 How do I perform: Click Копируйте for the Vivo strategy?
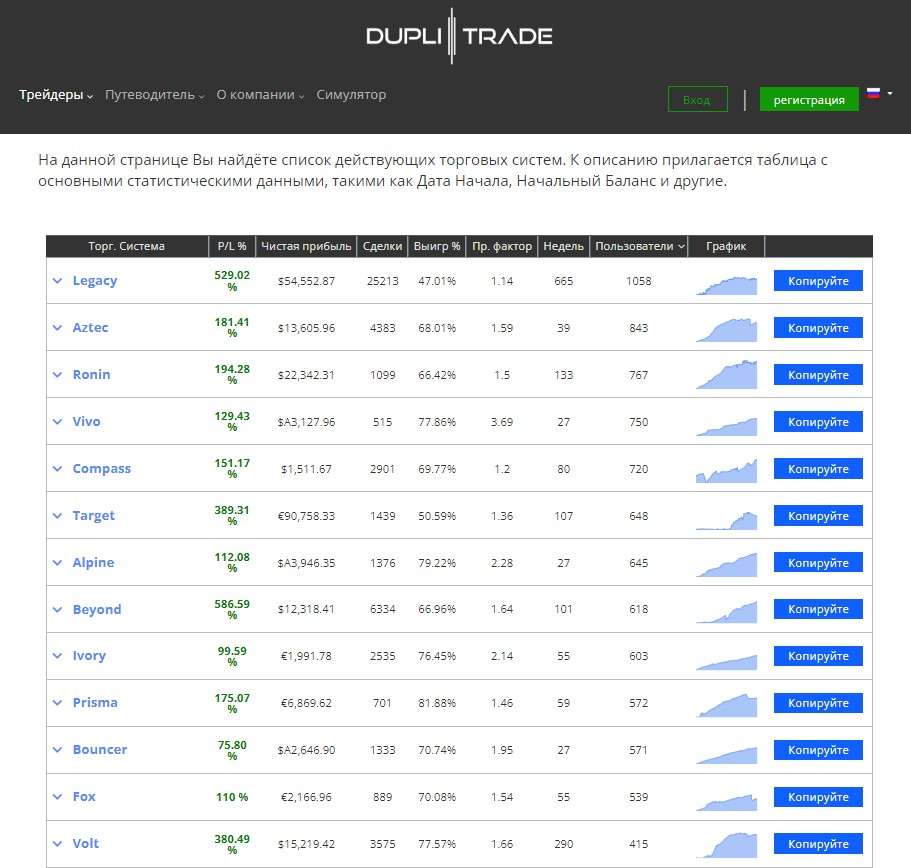tap(818, 422)
